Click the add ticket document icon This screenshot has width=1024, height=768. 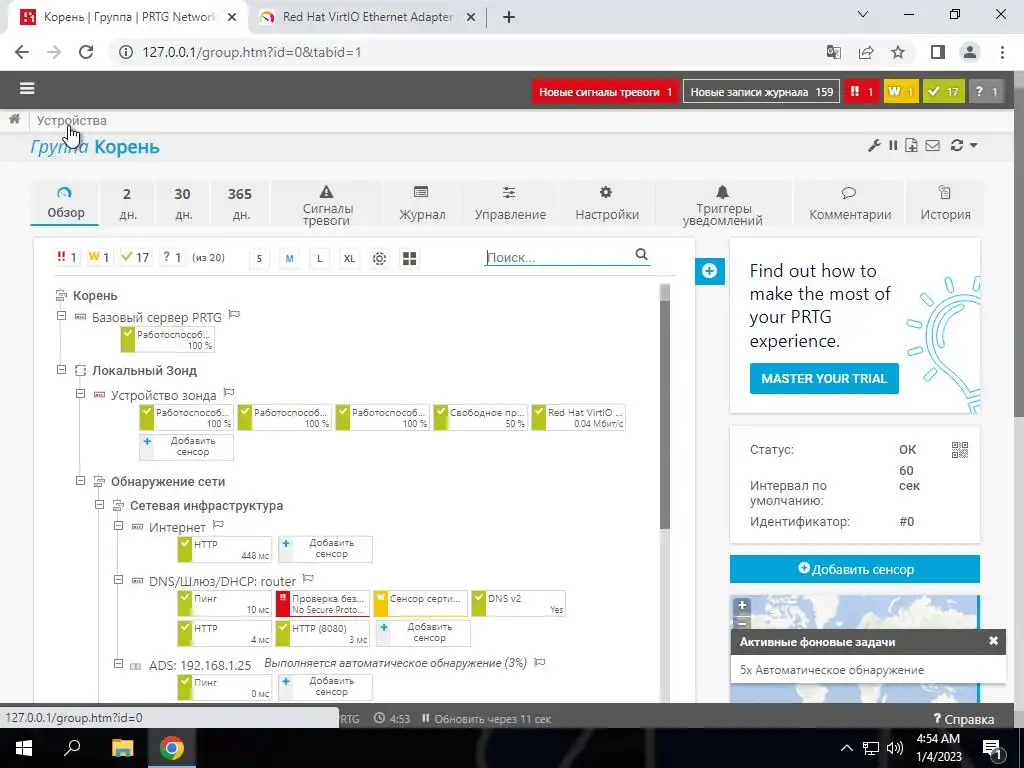pyautogui.click(x=911, y=145)
